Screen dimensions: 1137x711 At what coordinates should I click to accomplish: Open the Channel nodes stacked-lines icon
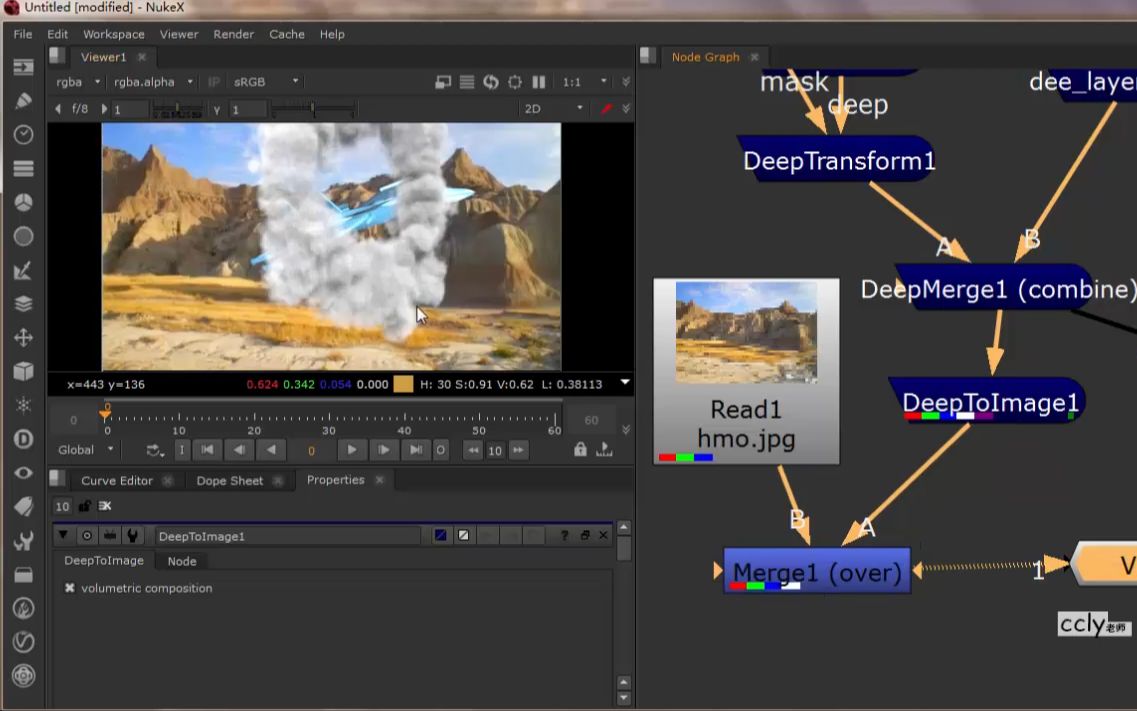23,168
